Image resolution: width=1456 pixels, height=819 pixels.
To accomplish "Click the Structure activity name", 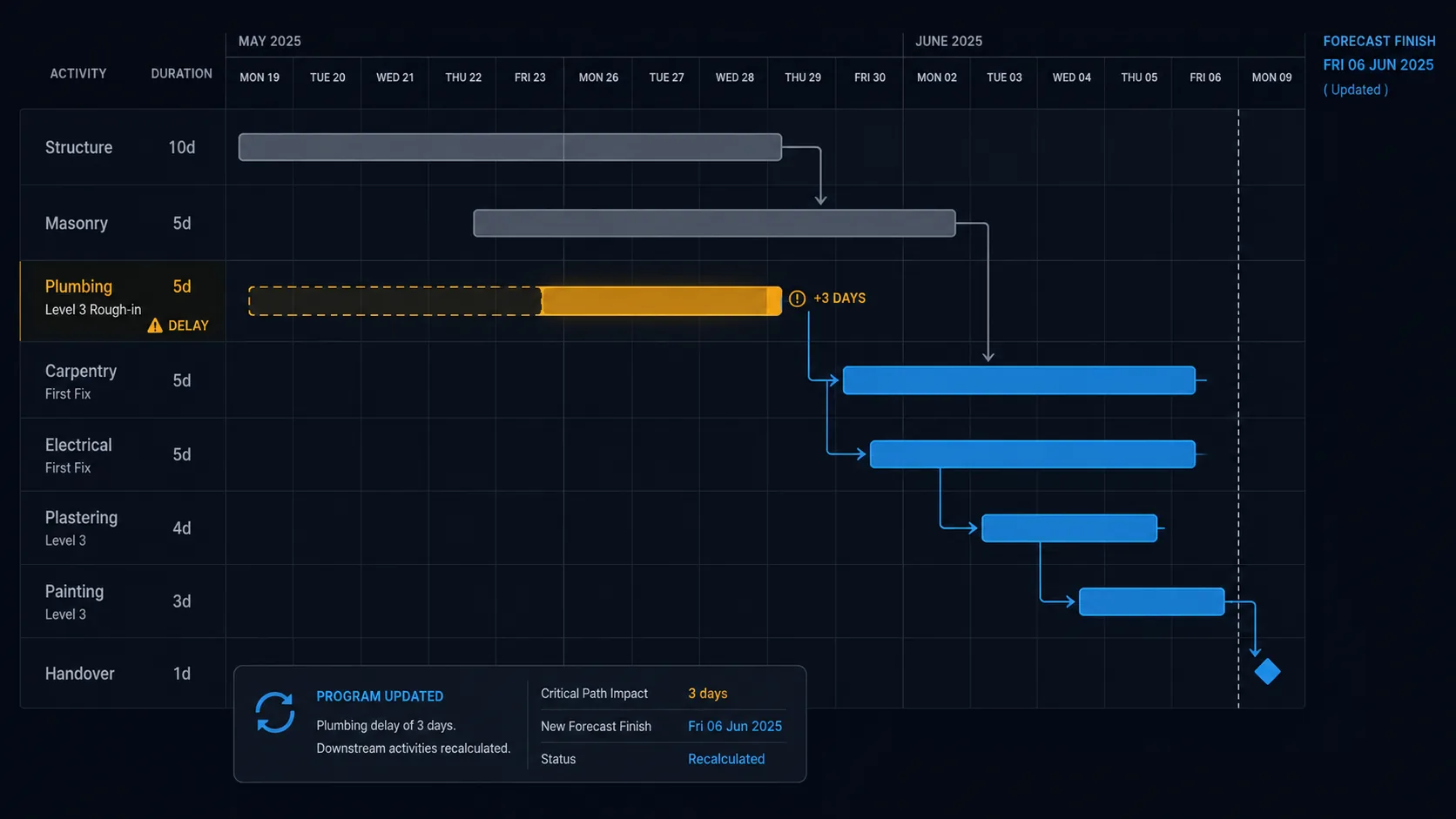I will 78,147.
